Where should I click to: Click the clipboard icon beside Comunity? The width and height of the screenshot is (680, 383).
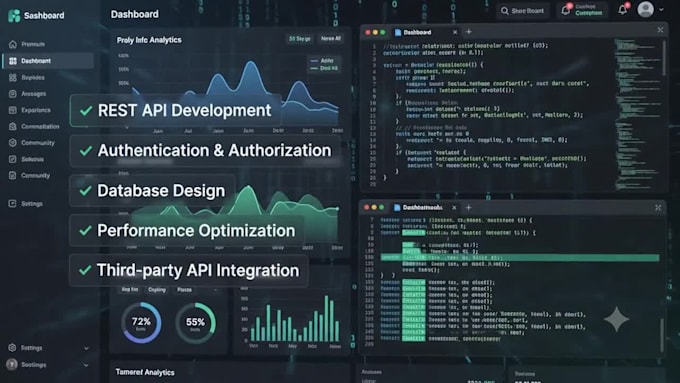[x=13, y=175]
